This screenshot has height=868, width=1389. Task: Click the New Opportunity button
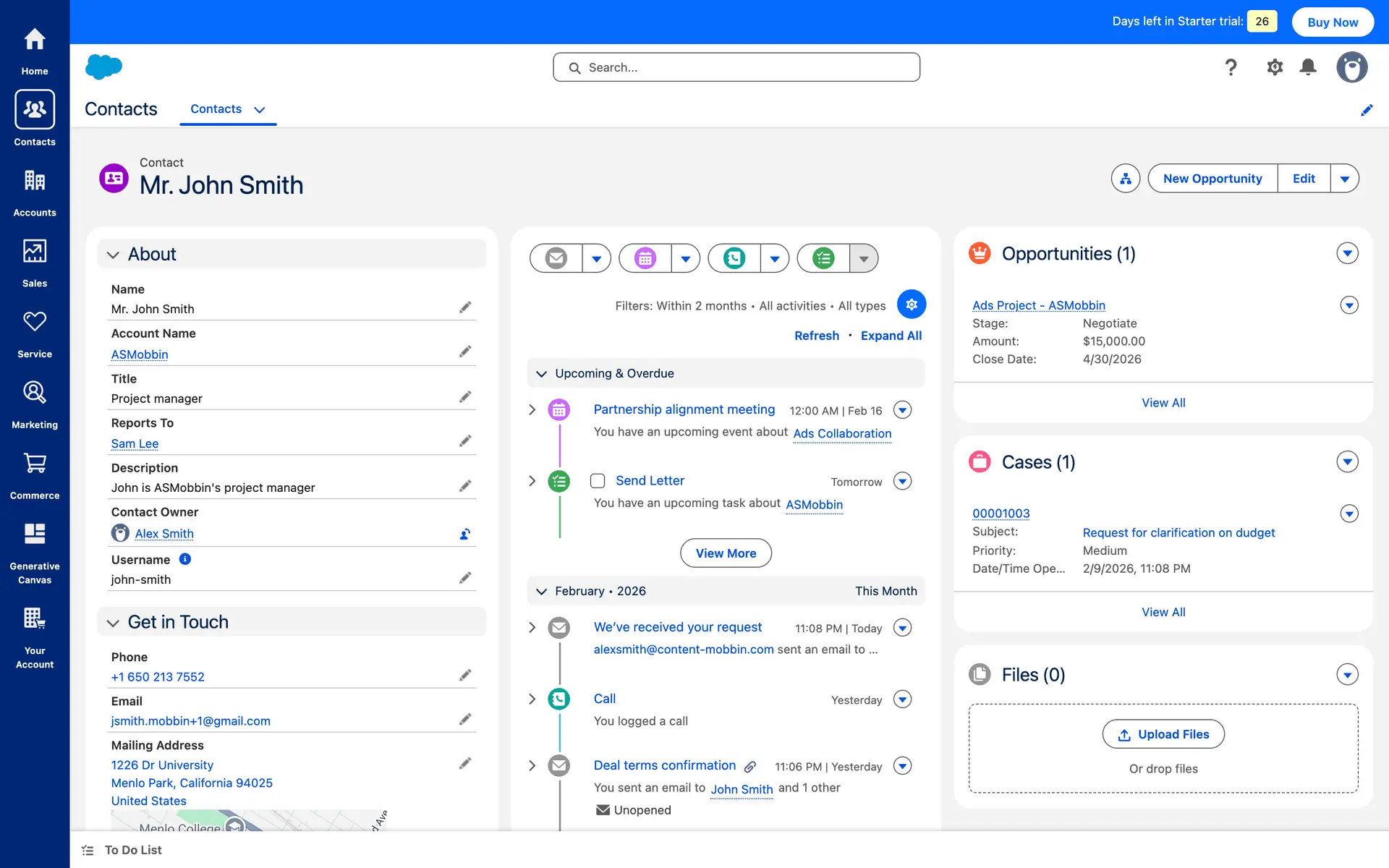(x=1212, y=179)
